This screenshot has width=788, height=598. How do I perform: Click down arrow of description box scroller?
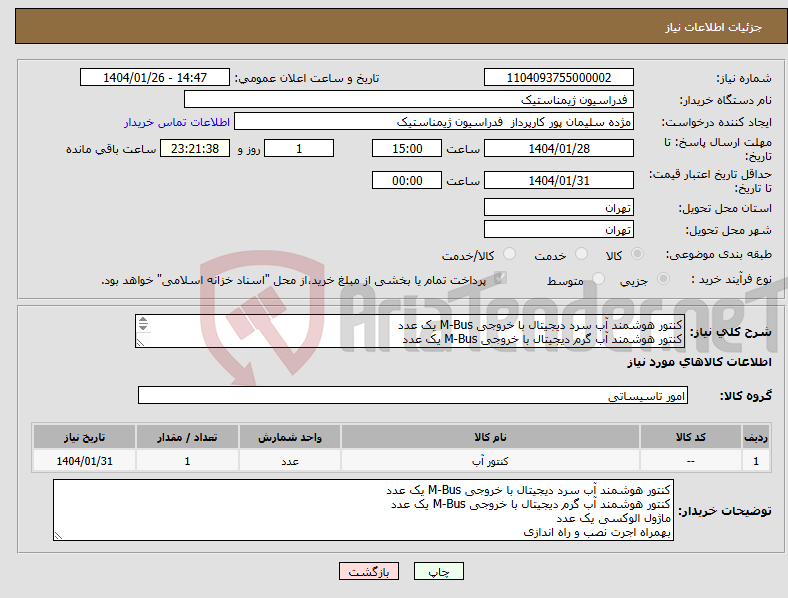(x=143, y=327)
